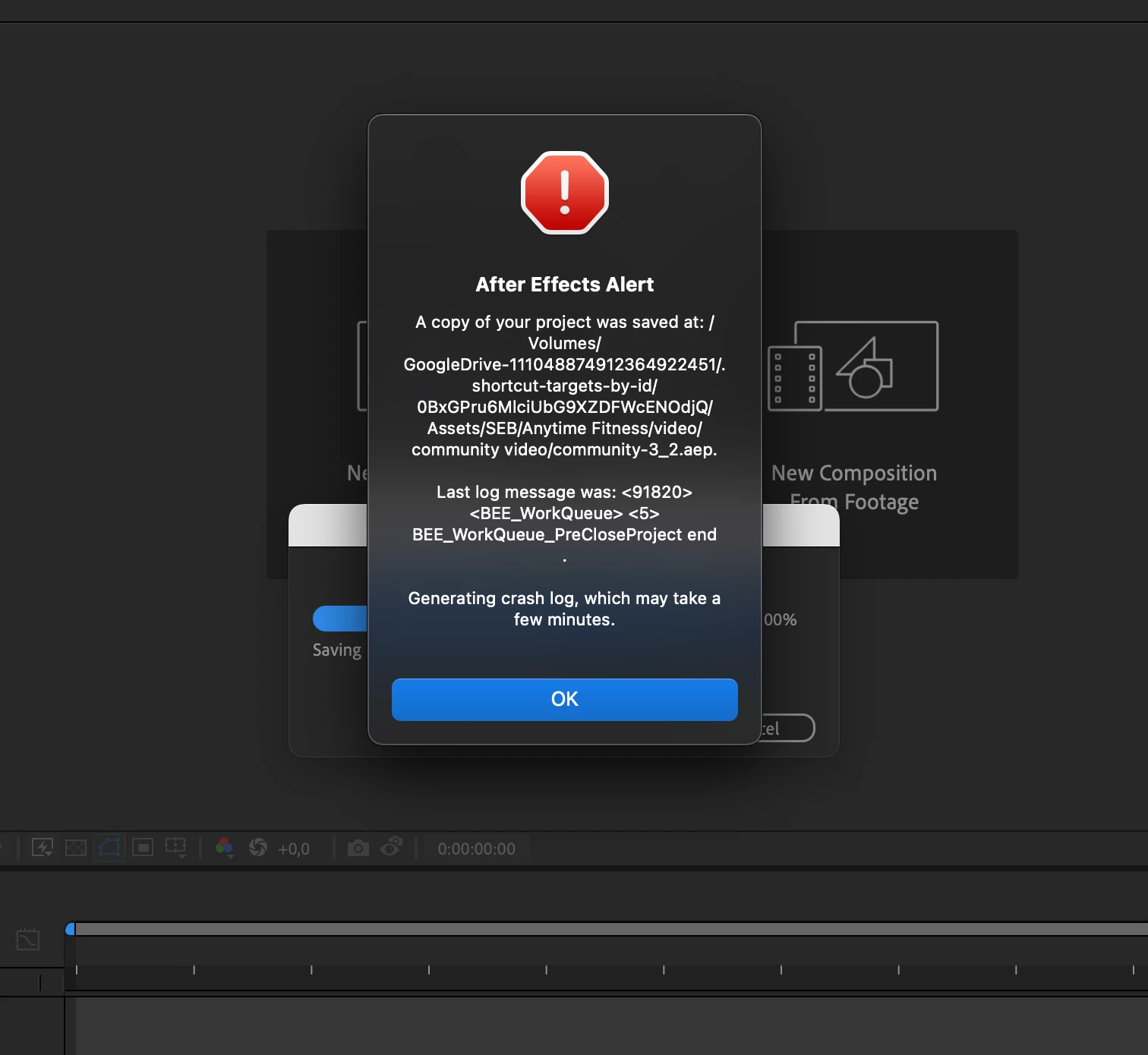The height and width of the screenshot is (1055, 1148).
Task: Open Fast Previews options icon
Action: pyautogui.click(x=43, y=848)
